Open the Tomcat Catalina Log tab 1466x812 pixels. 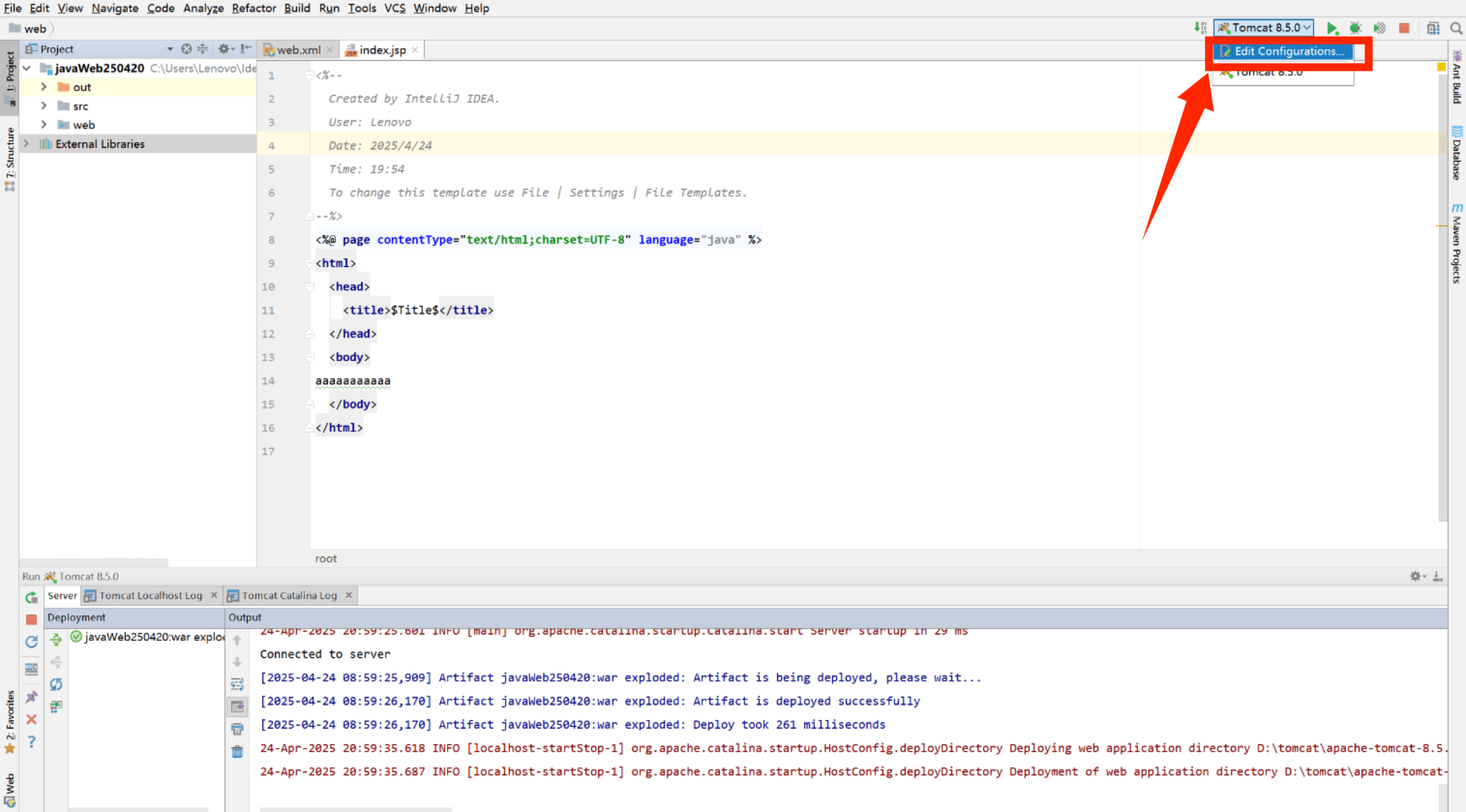point(289,596)
